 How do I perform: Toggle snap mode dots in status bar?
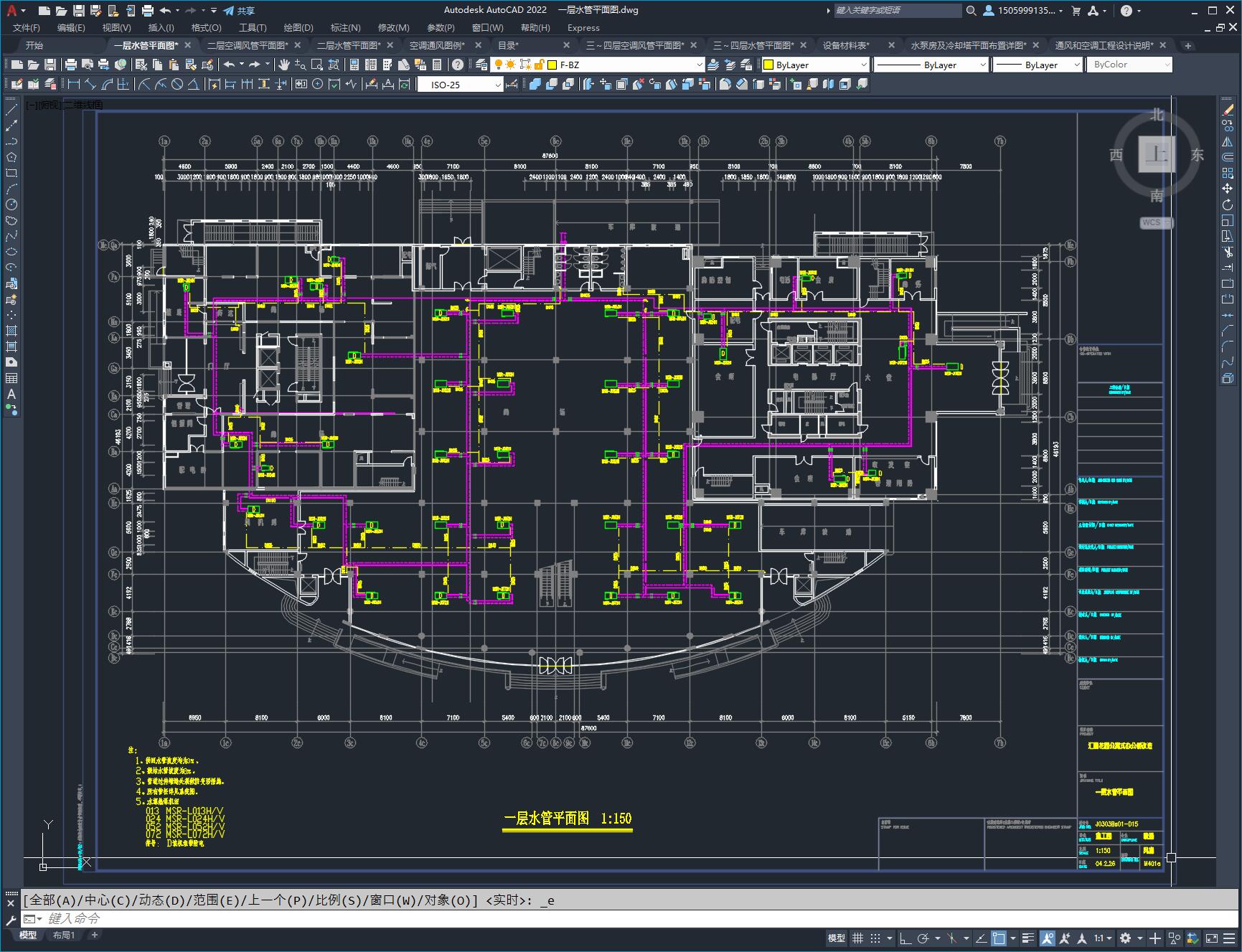click(875, 938)
